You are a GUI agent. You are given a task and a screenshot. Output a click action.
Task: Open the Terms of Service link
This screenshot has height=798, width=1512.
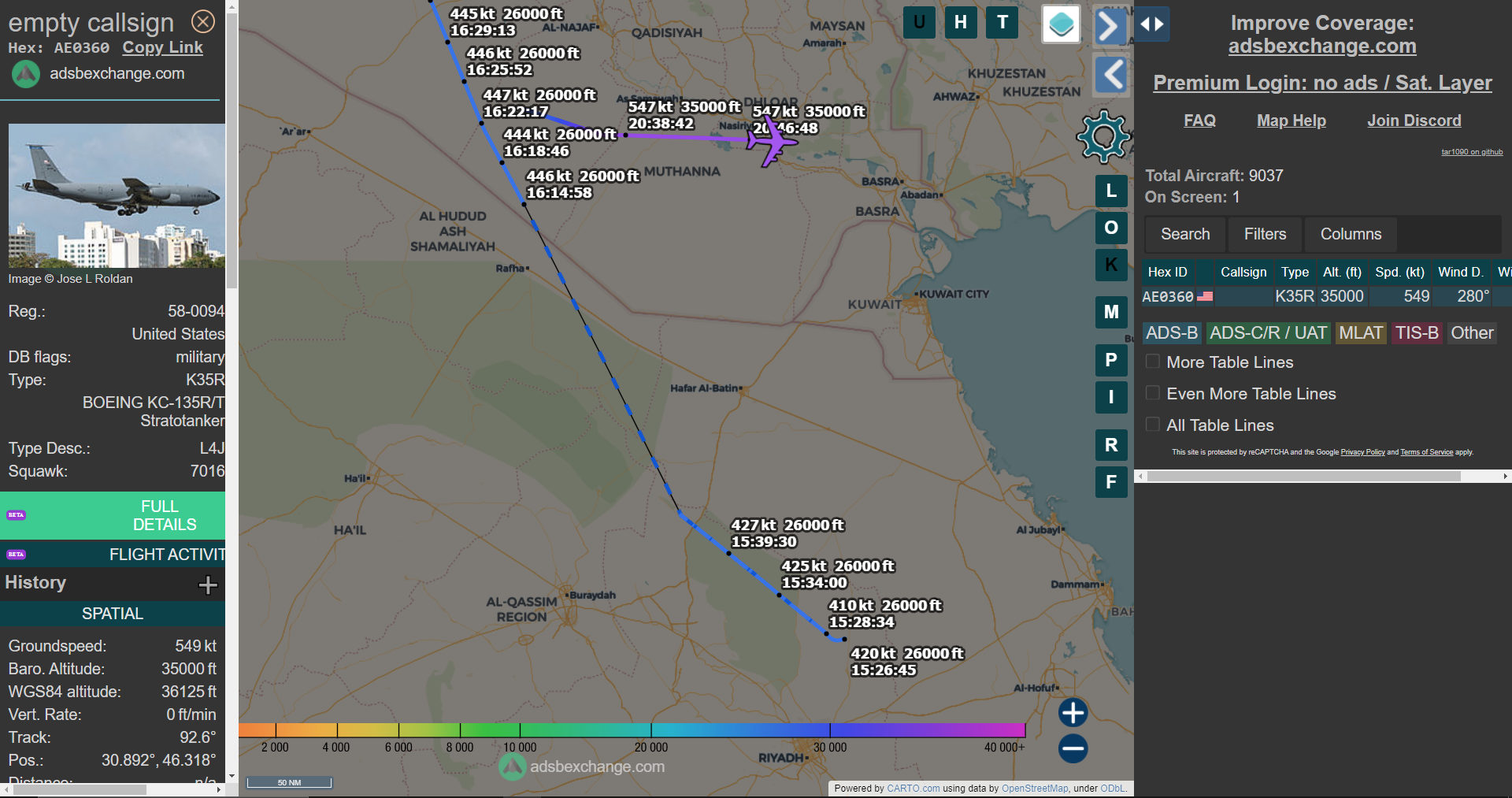[1426, 452]
